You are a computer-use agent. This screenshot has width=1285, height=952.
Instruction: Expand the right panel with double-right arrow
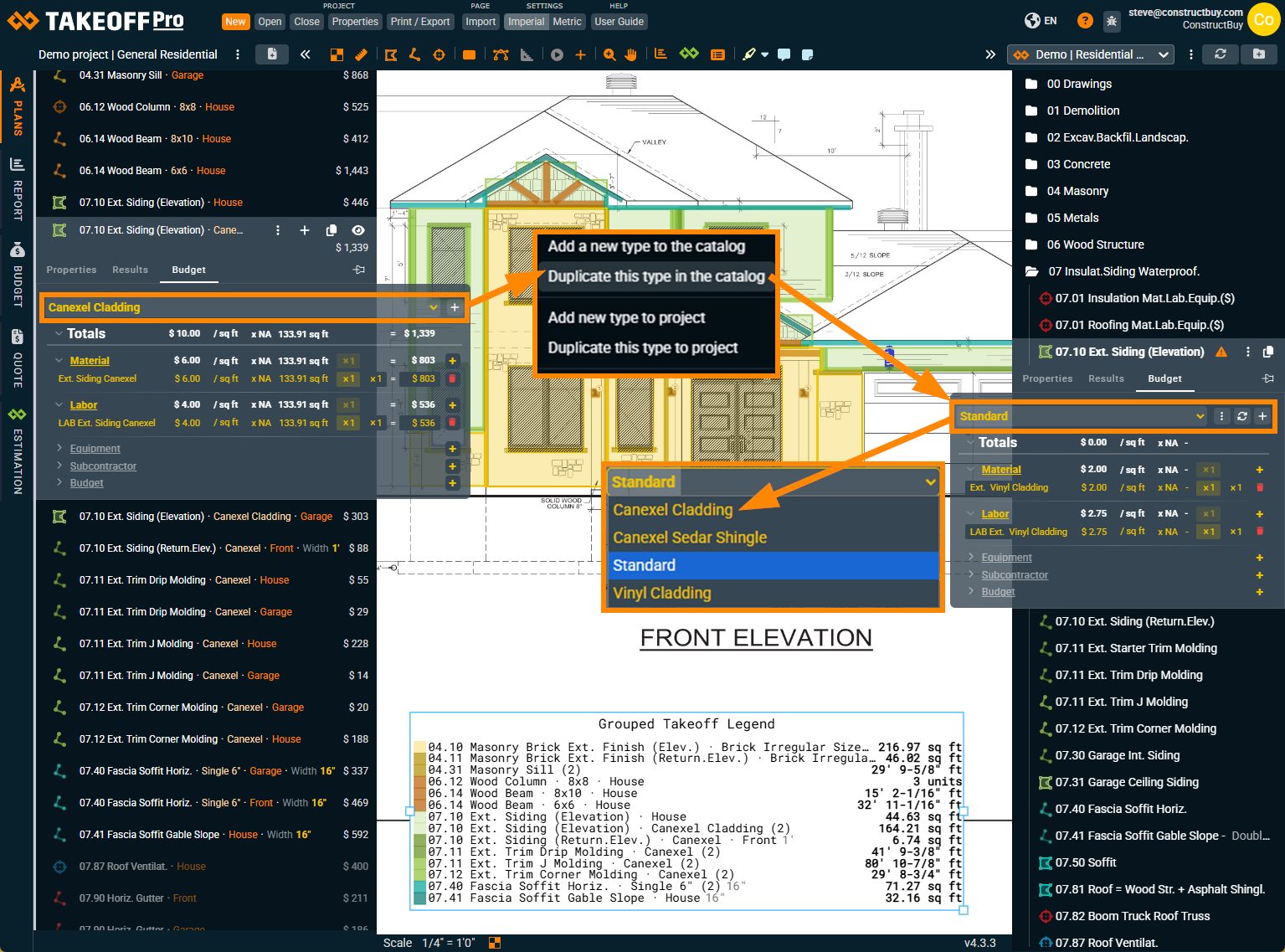pyautogui.click(x=990, y=54)
